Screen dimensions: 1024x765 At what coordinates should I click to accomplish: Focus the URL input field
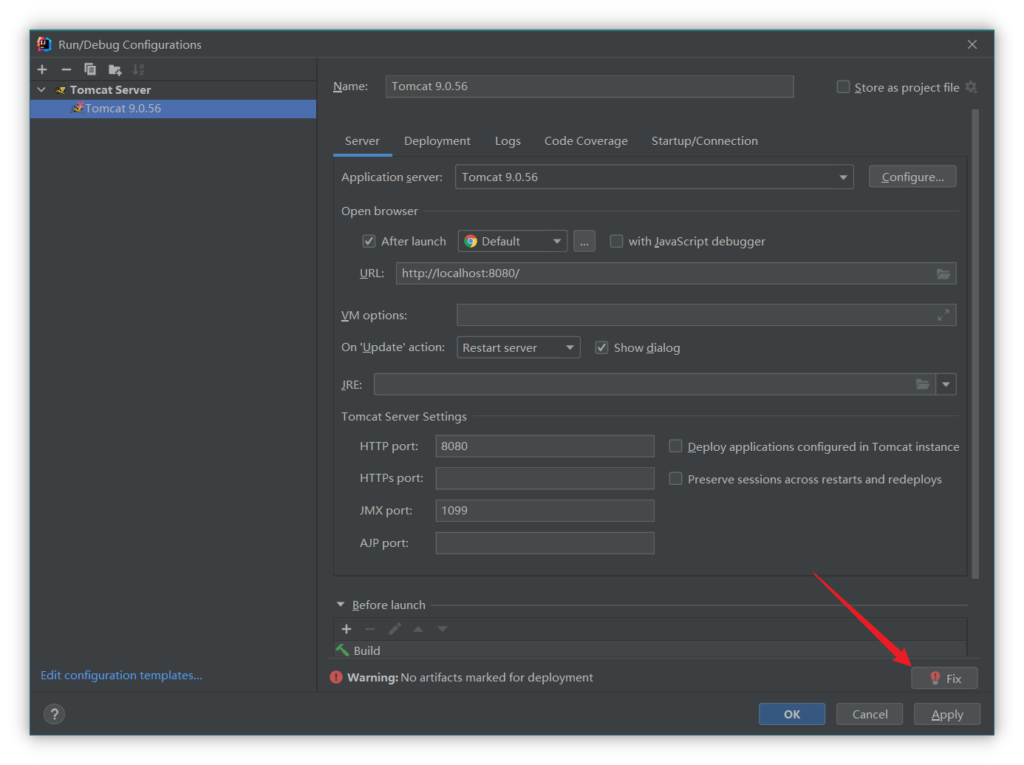point(676,274)
